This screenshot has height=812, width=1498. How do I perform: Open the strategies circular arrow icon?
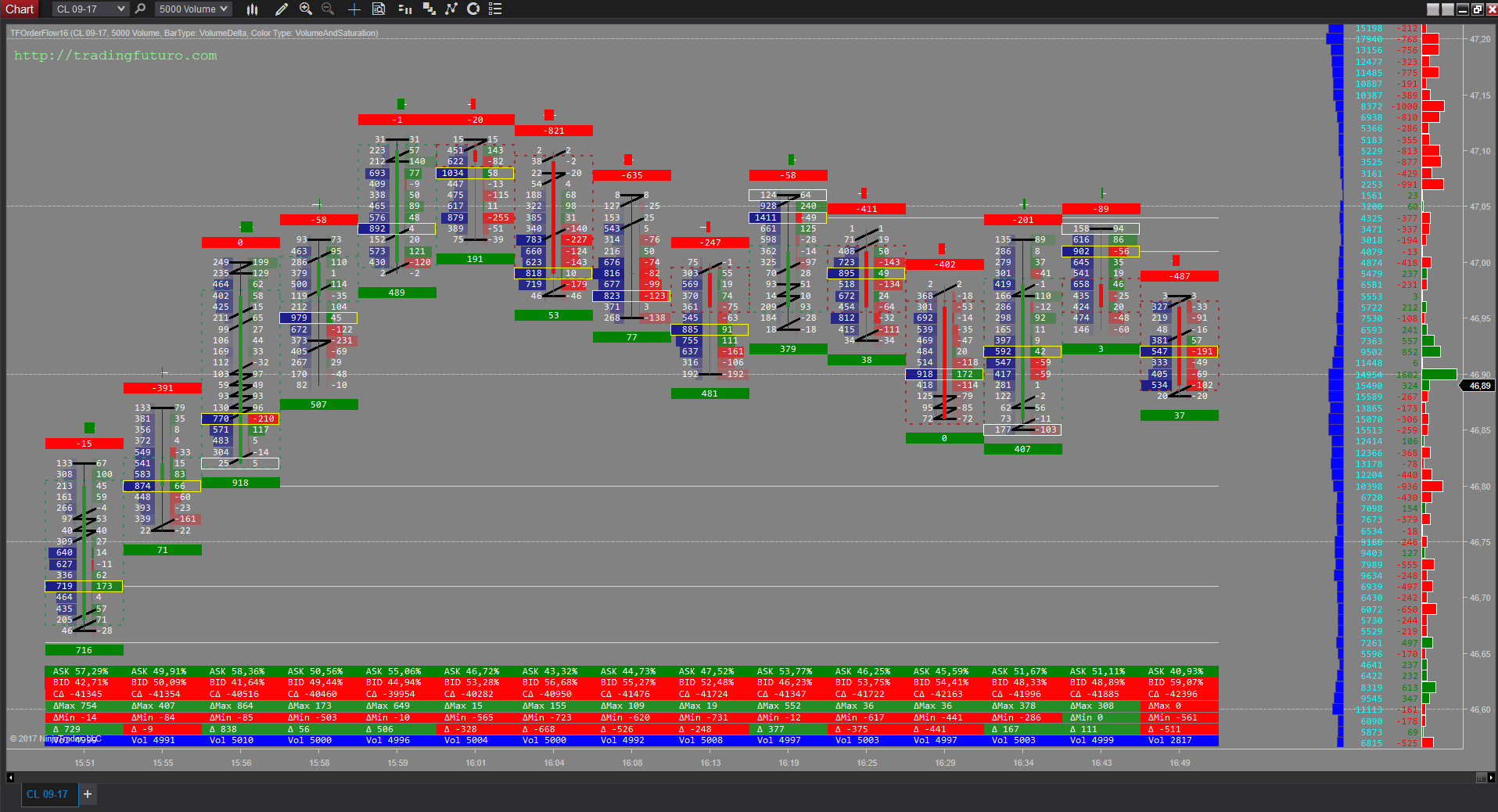click(x=473, y=9)
